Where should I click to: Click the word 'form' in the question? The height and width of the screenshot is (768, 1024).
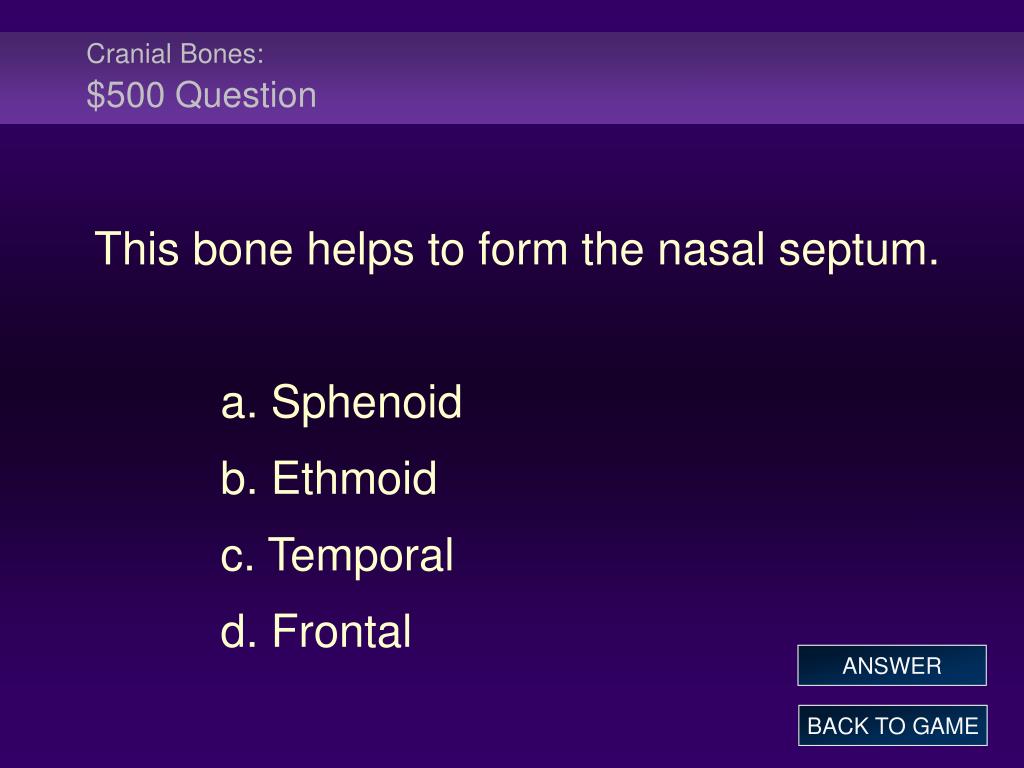point(522,249)
